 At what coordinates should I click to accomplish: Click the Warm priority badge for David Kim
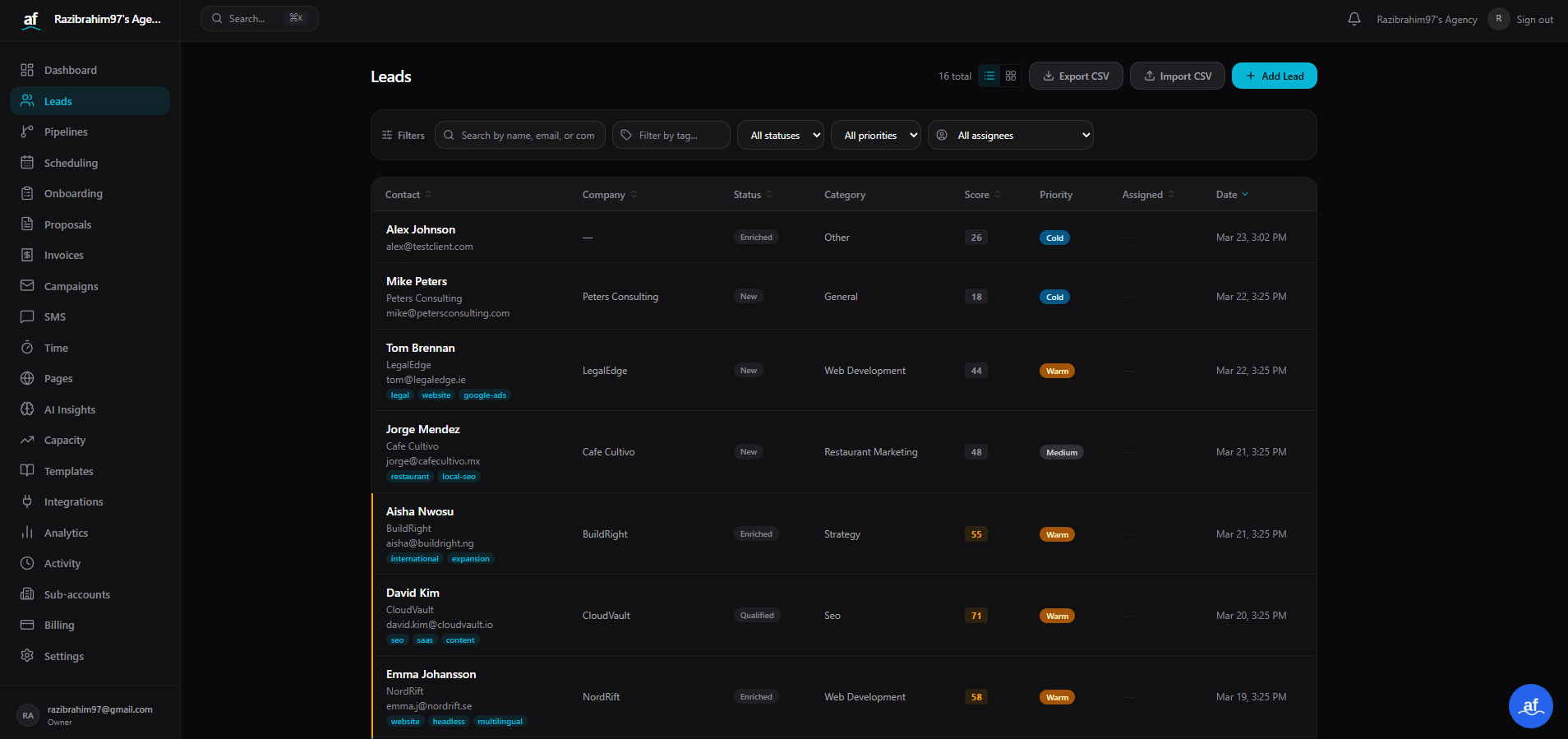tap(1057, 616)
